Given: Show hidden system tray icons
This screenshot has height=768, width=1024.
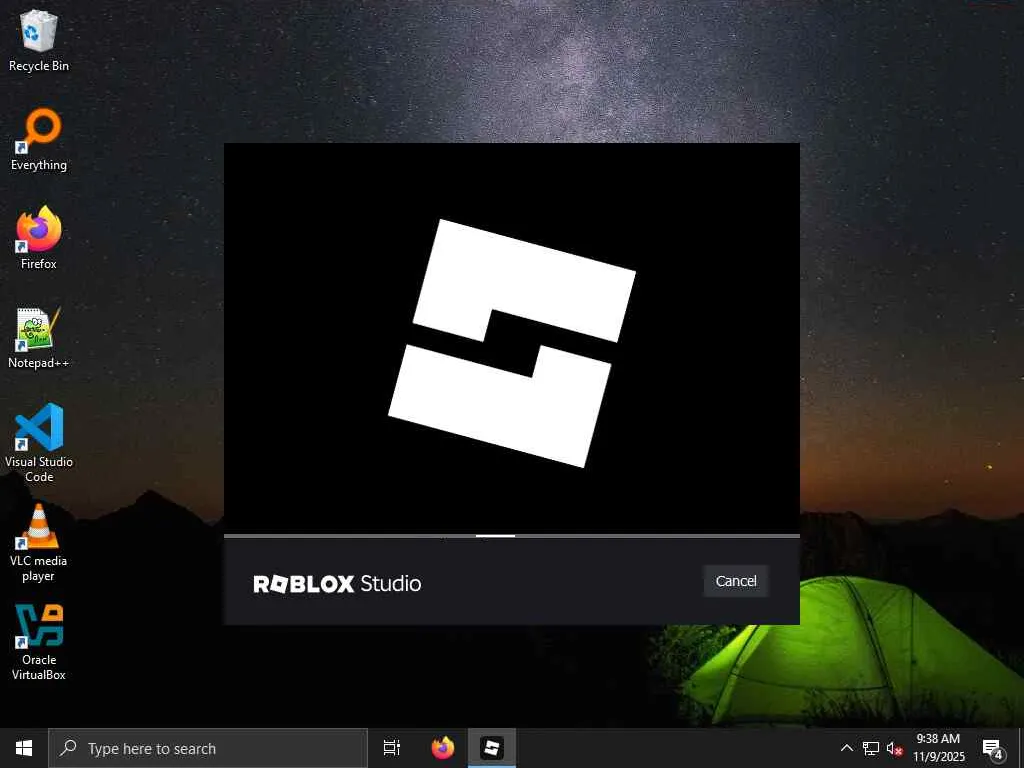Looking at the screenshot, I should (846, 748).
